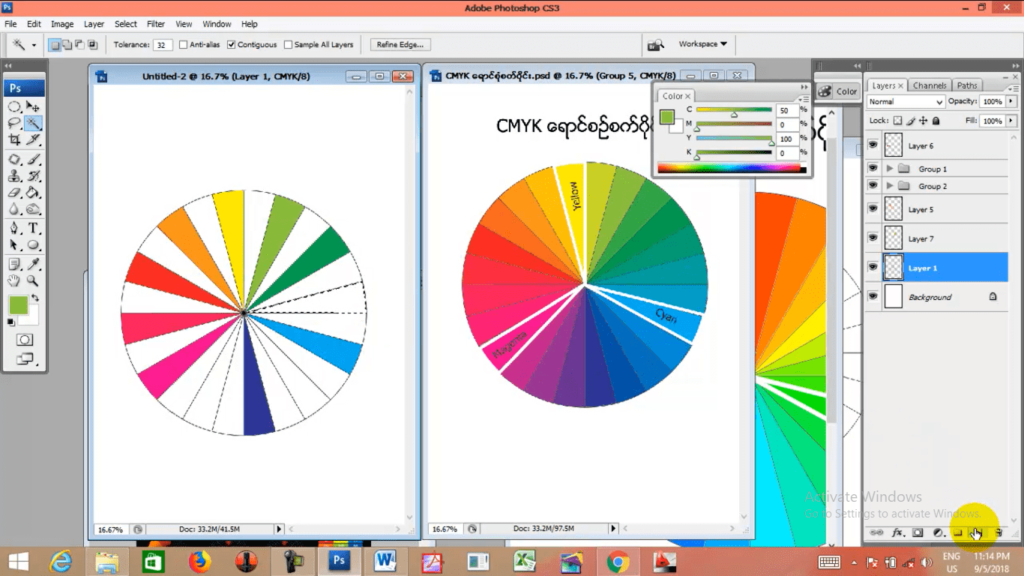
Task: Click the delete layer trash icon
Action: 999,533
